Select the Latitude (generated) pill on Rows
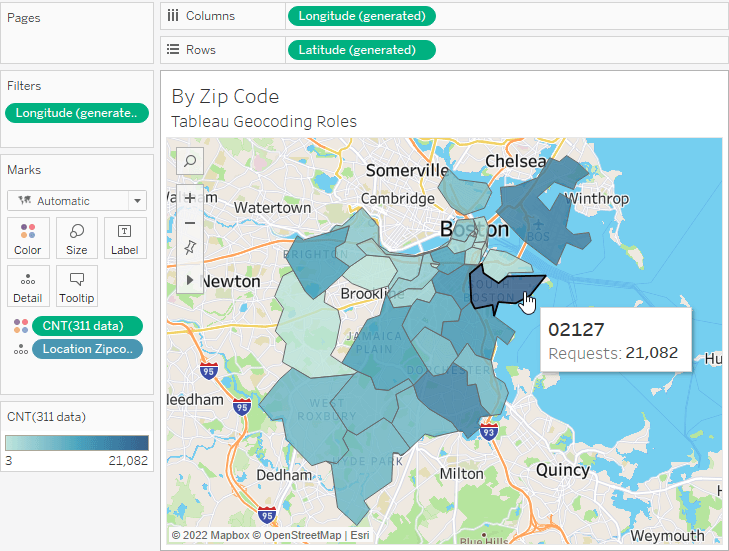The image size is (729, 551). tap(362, 50)
